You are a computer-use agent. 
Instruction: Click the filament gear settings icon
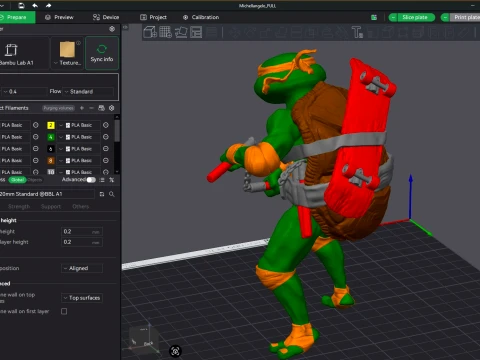coord(112,108)
